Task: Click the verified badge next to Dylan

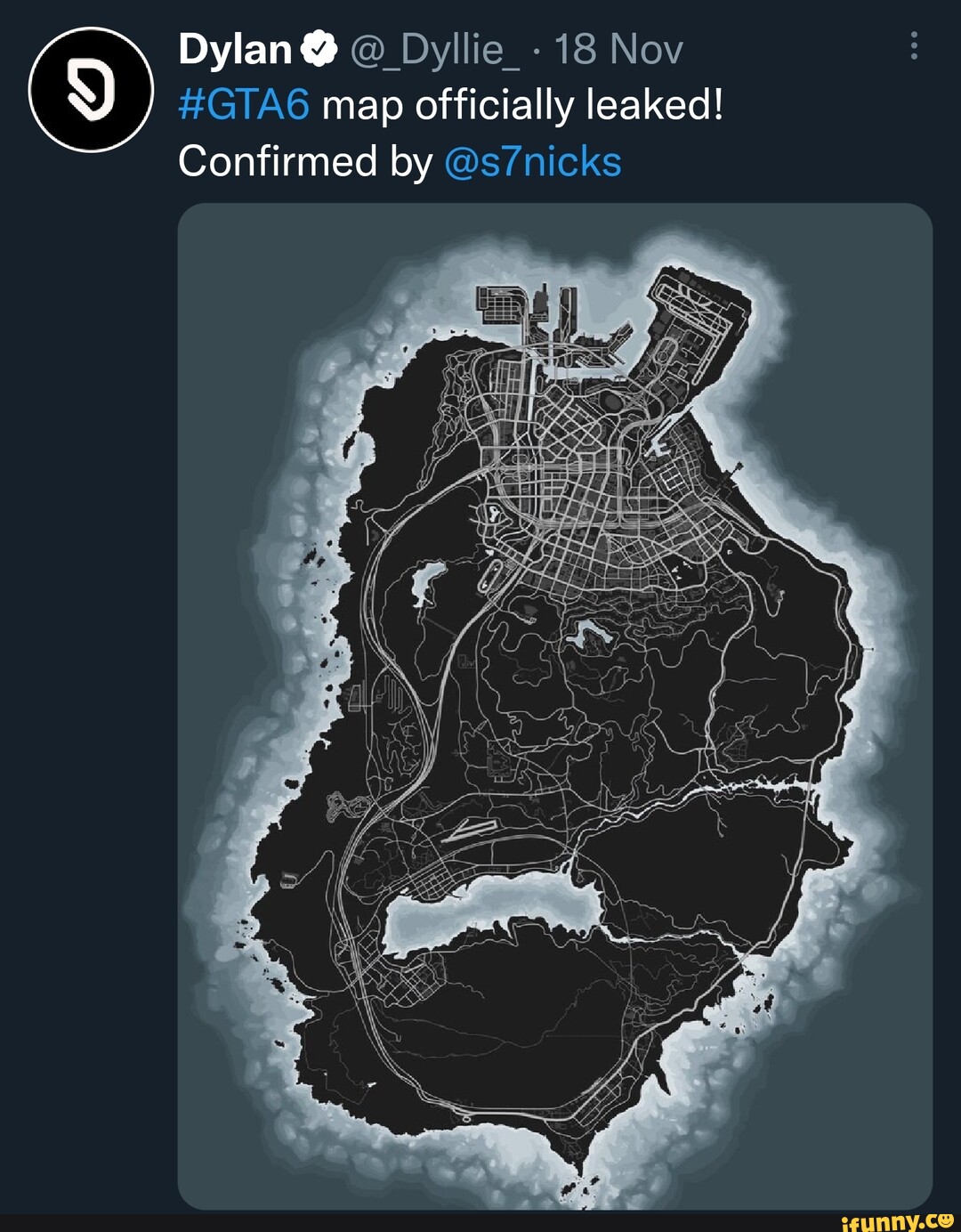Action: click(x=316, y=49)
